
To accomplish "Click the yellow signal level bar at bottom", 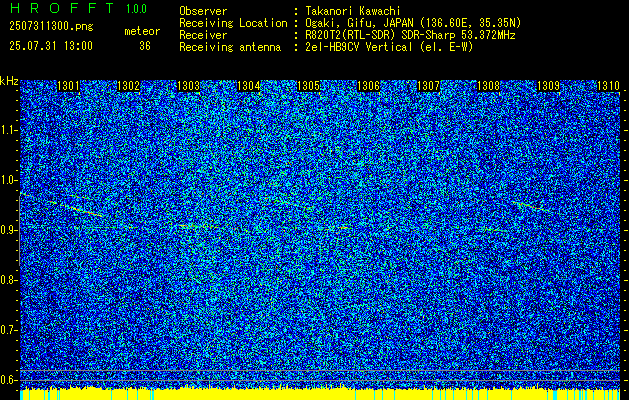I will click(320, 394).
